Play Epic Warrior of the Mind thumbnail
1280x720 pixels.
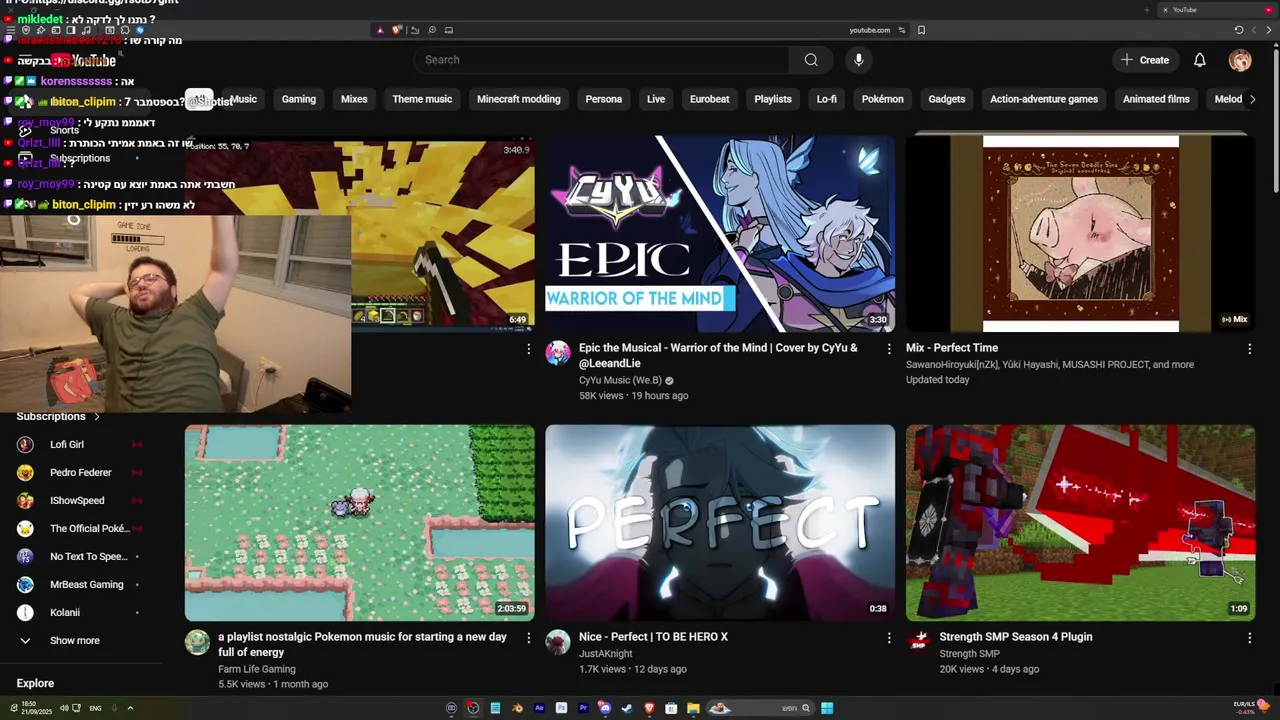[x=720, y=233]
